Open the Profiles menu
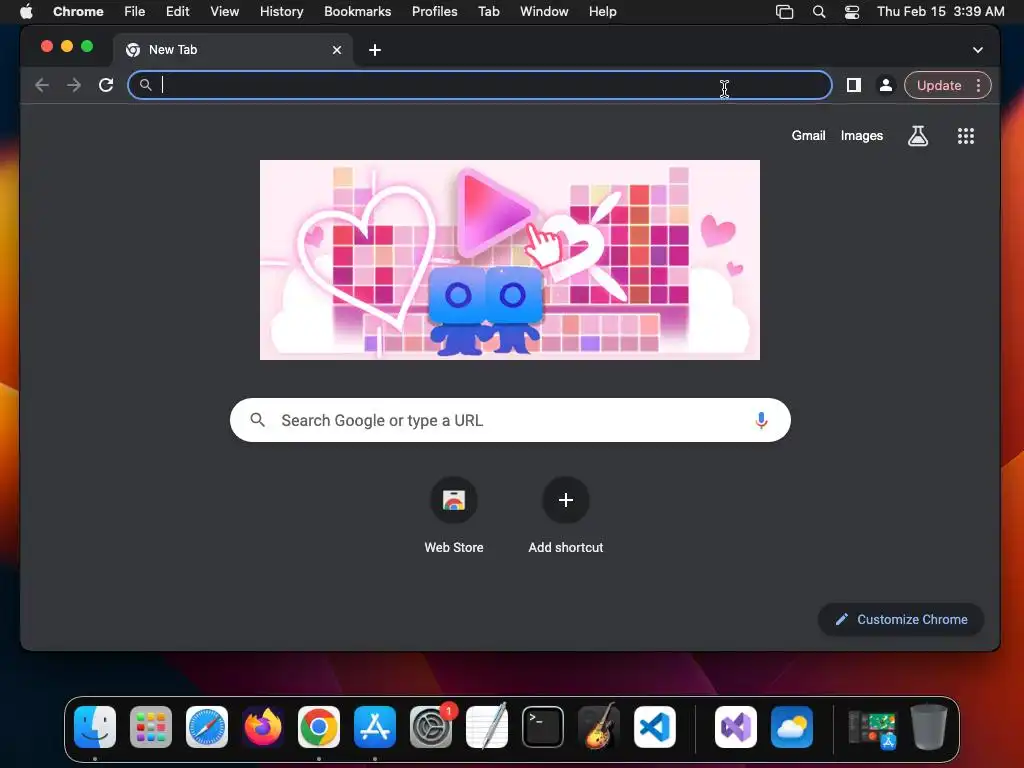1024x768 pixels. (x=434, y=12)
